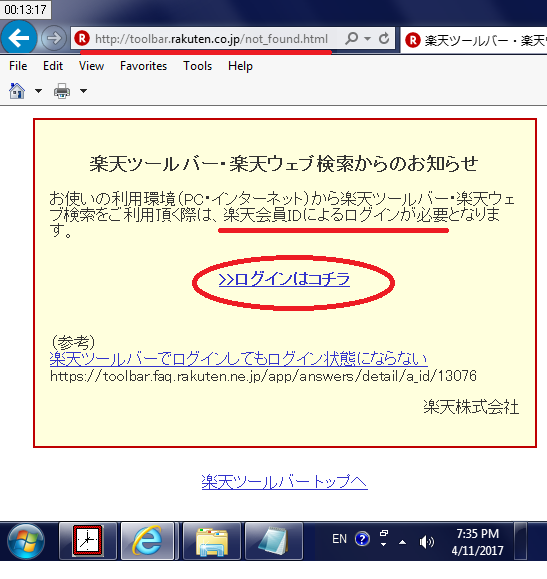Screen dimensions: 547x579
Task: Open the Tools menu
Action: click(x=198, y=66)
